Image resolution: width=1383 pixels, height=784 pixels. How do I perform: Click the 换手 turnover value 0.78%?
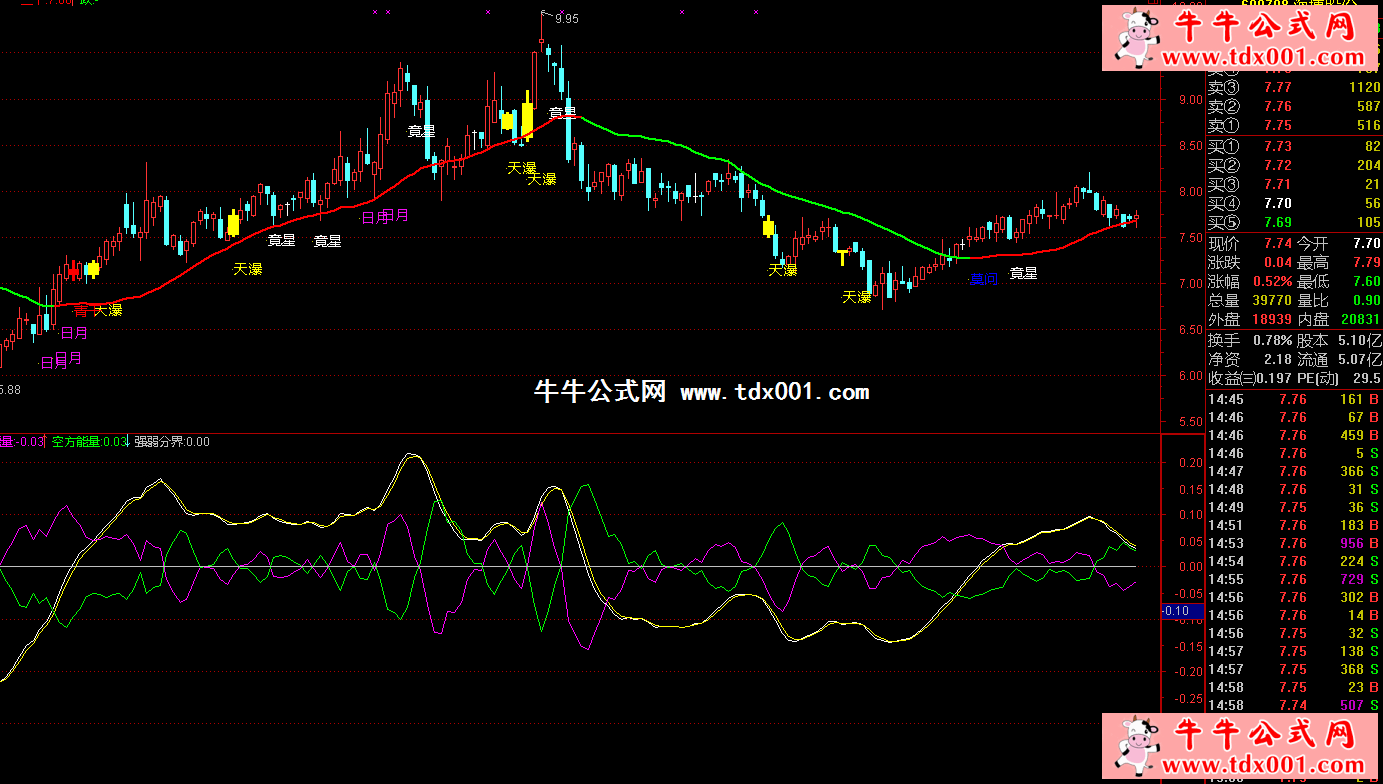(1270, 340)
